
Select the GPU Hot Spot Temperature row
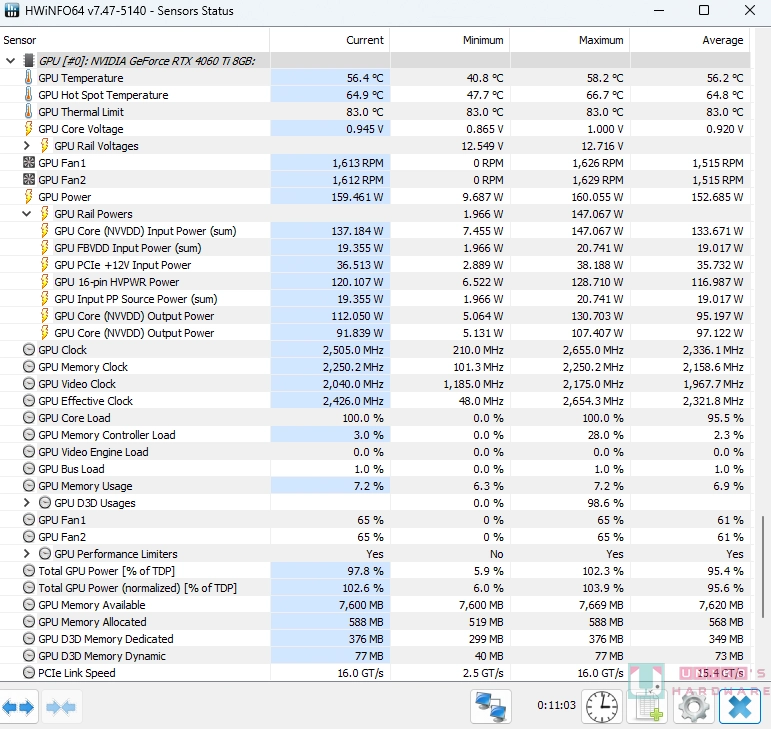tap(376, 95)
